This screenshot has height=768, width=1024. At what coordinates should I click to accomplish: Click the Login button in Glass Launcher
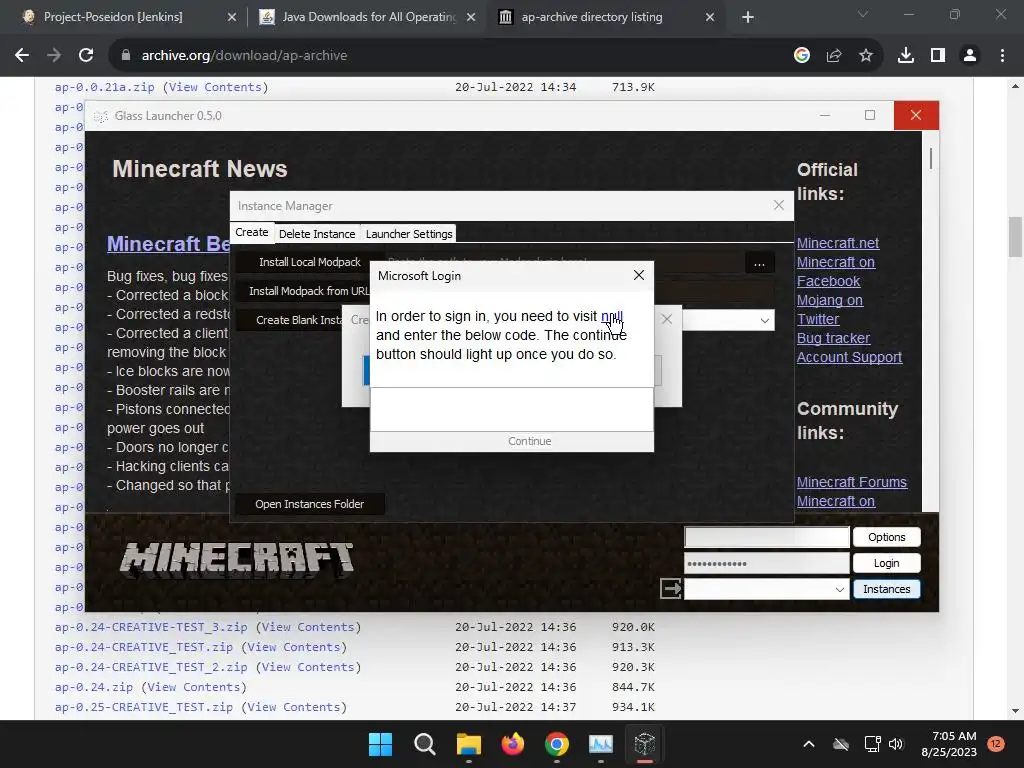886,563
